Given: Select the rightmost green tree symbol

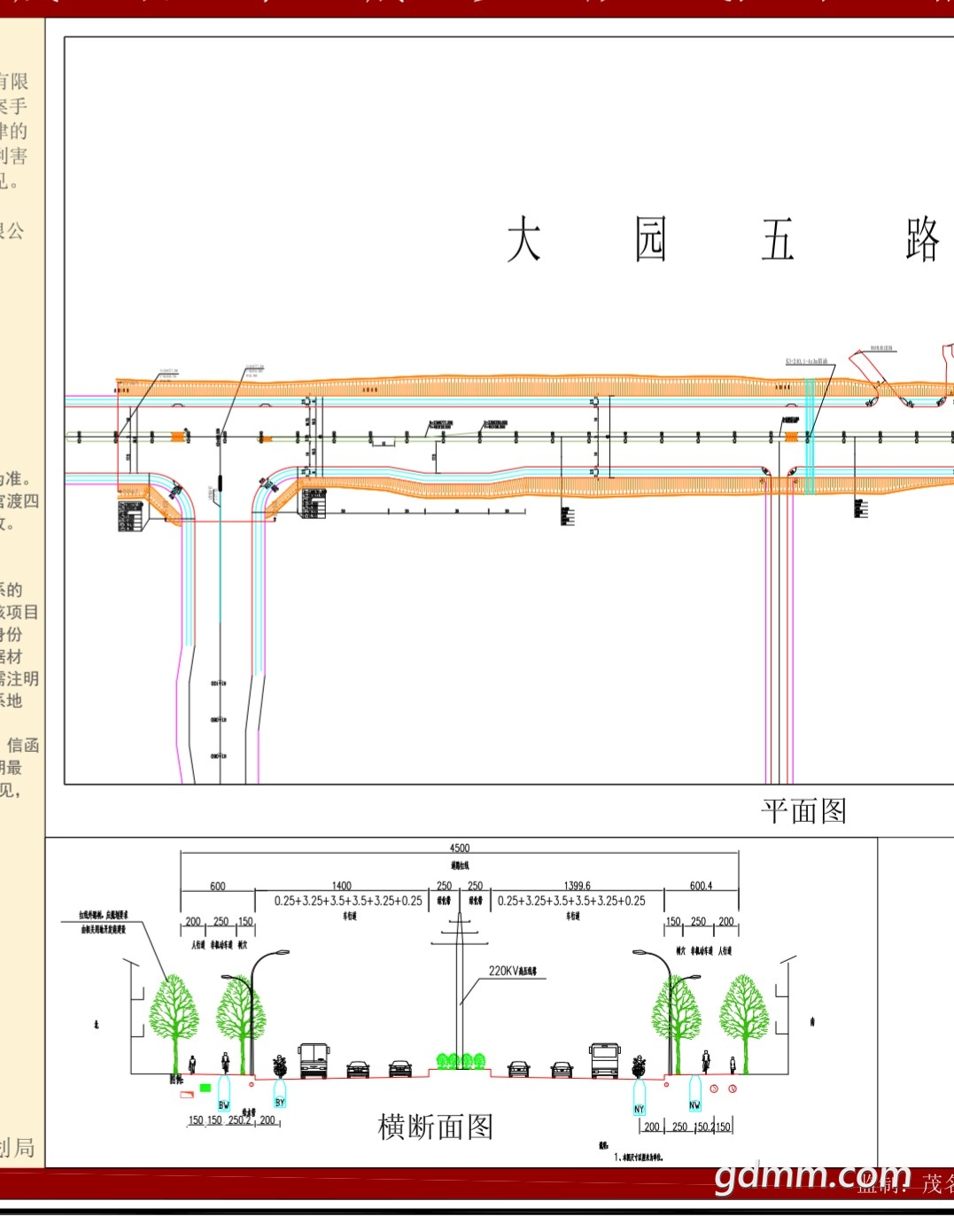Looking at the screenshot, I should [x=743, y=1012].
